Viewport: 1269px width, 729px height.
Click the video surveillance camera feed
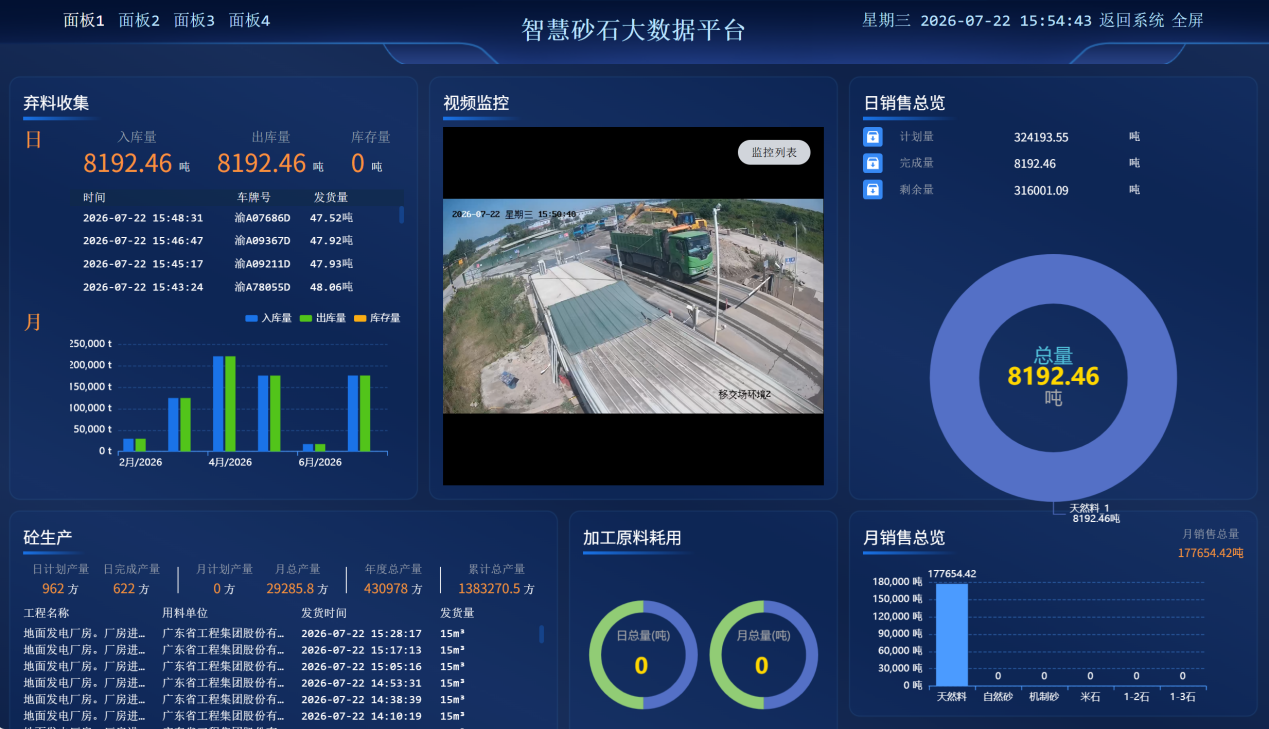pyautogui.click(x=633, y=306)
